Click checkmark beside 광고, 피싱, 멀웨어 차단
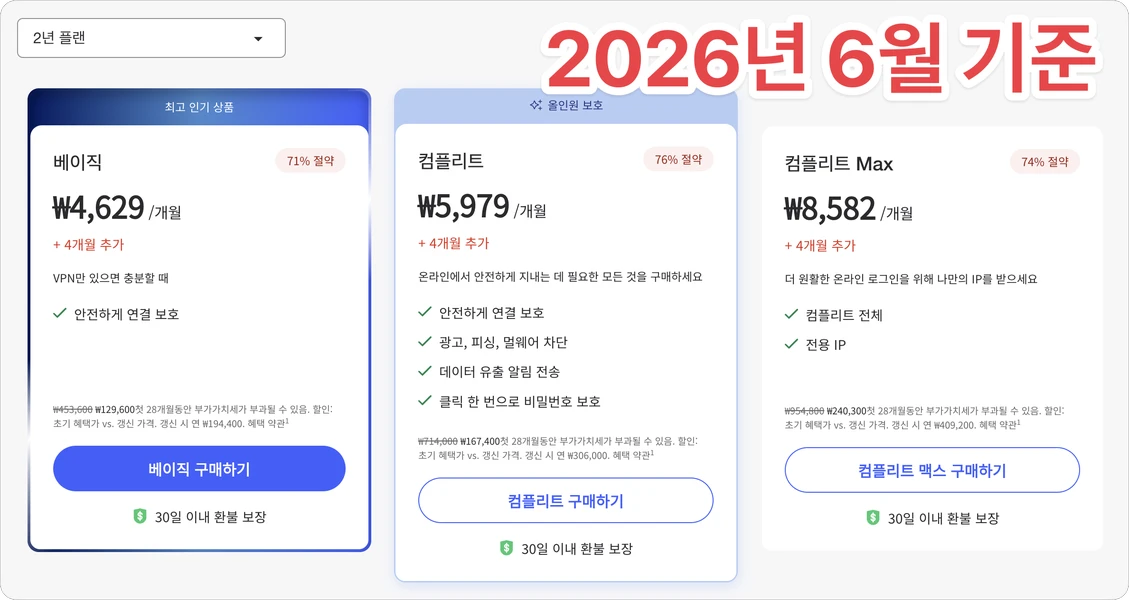1129x600 pixels. click(425, 341)
